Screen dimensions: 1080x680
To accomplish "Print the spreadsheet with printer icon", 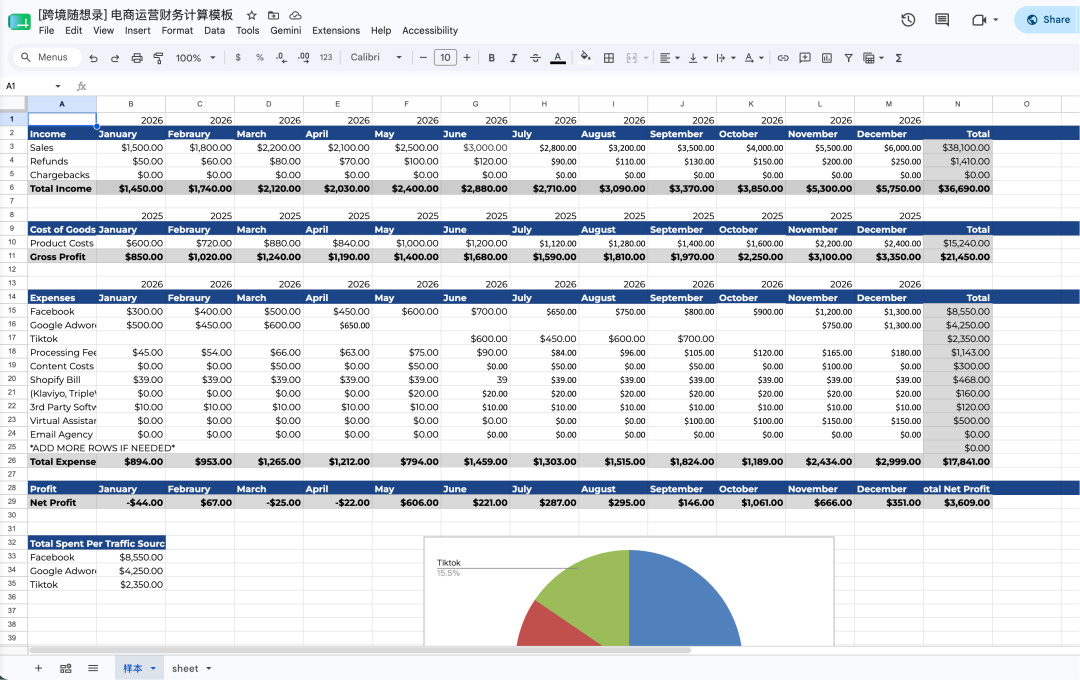I will pyautogui.click(x=137, y=58).
